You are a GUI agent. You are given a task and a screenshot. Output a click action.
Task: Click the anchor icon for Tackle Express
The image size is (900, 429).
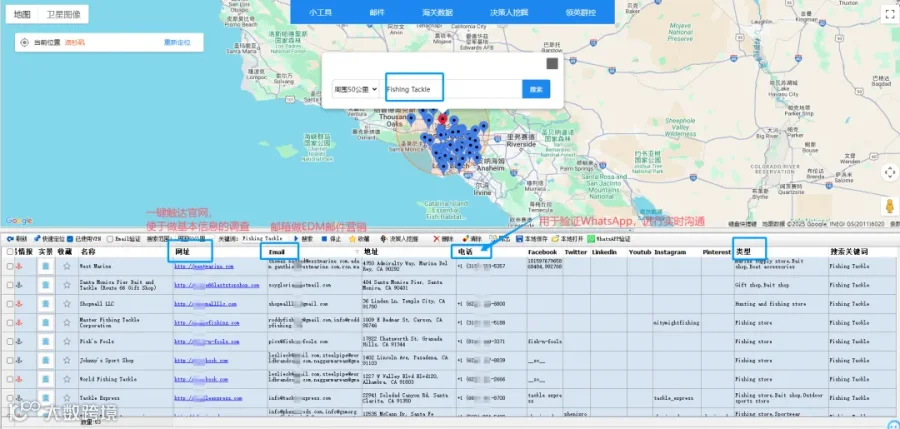click(x=18, y=398)
